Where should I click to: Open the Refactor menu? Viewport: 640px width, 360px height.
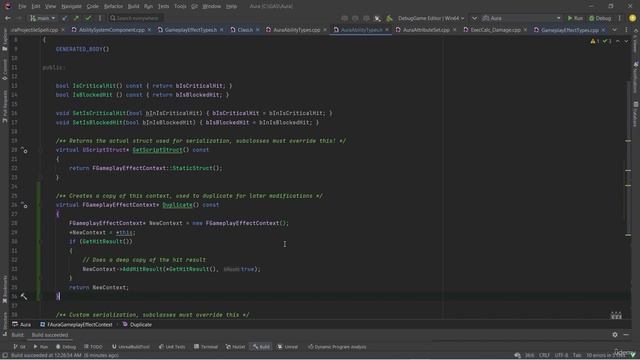pos(113,7)
